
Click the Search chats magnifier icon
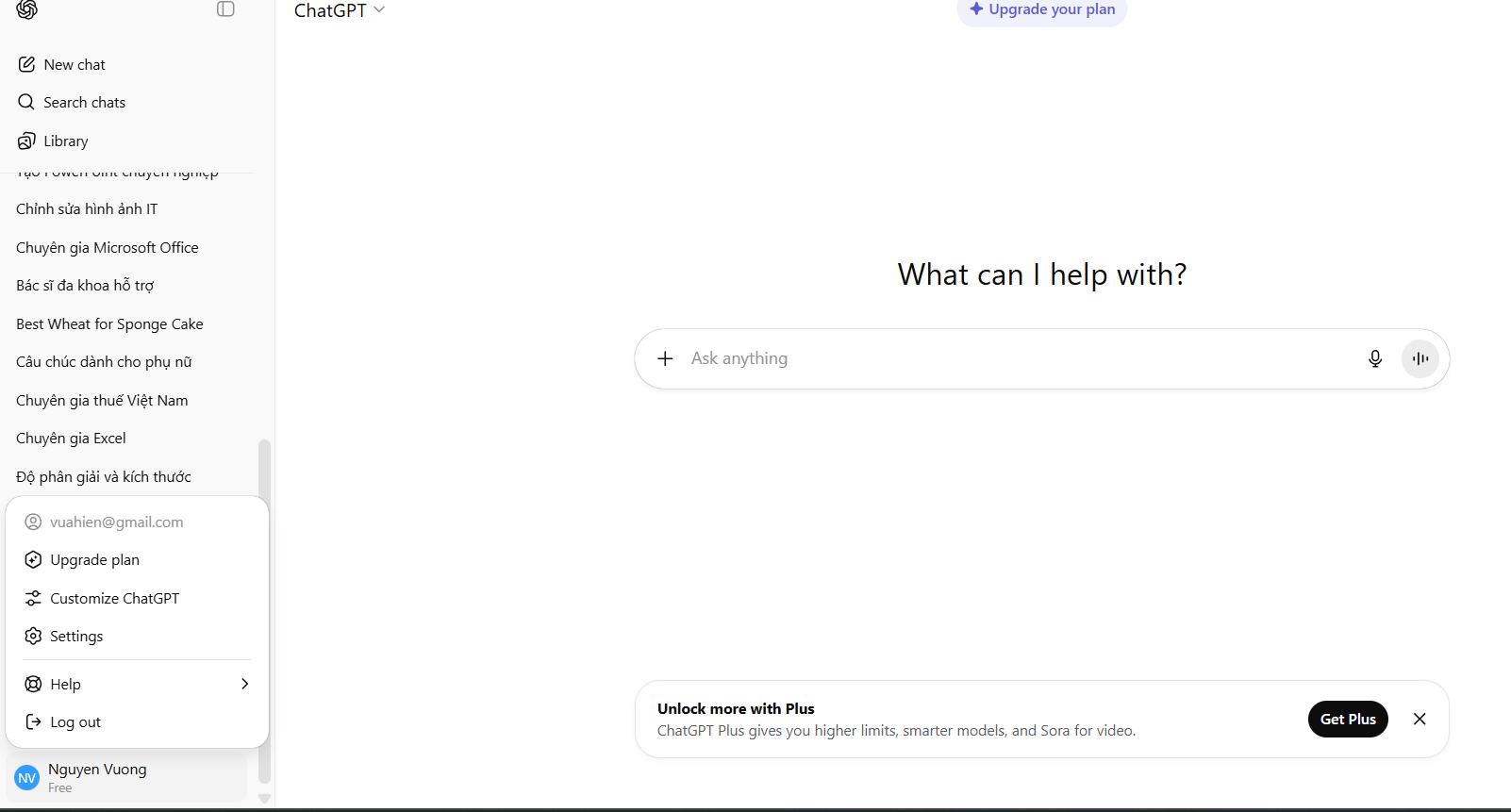26,102
